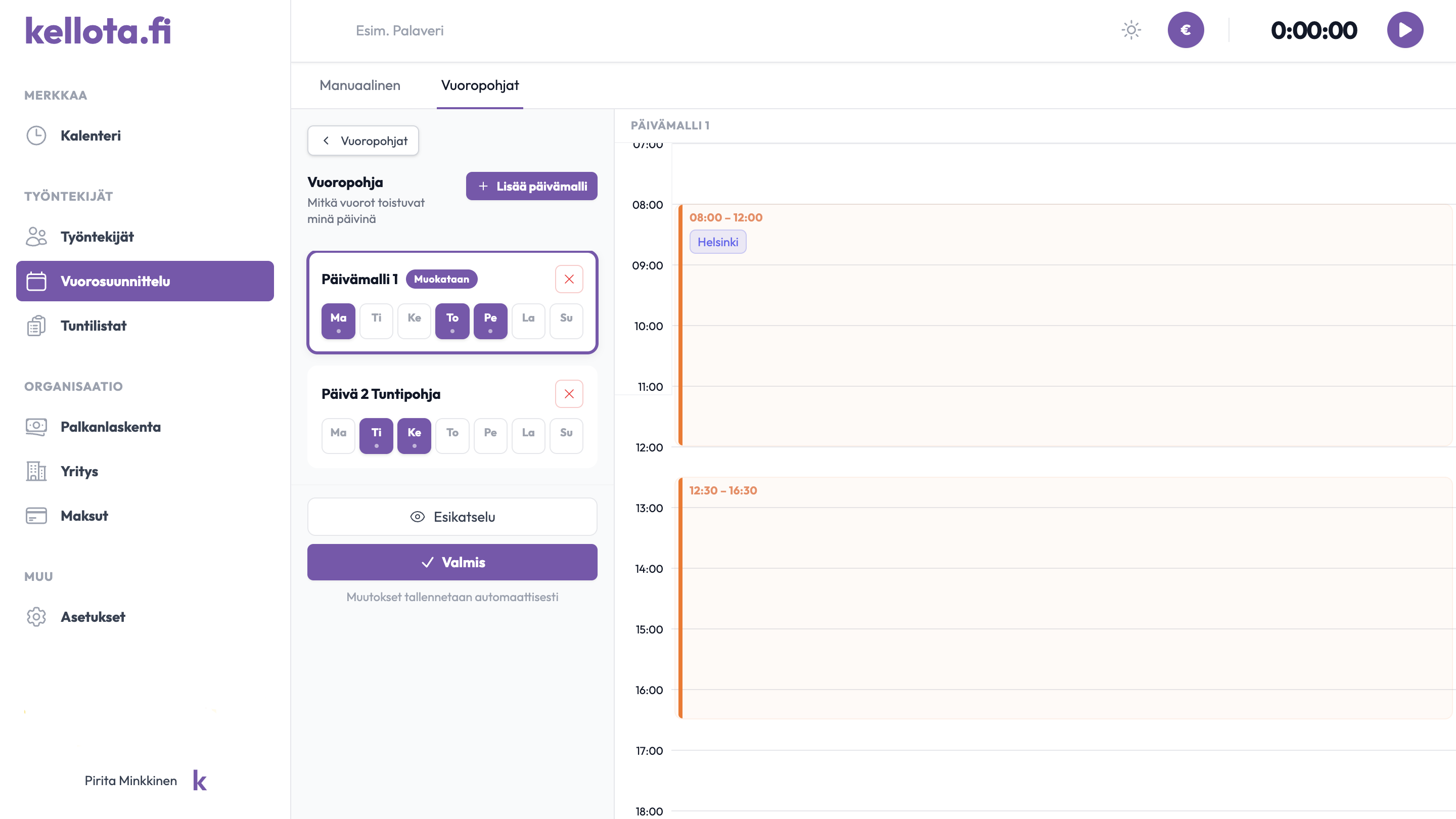Click the Pirita Minkkinen user name

(x=130, y=781)
